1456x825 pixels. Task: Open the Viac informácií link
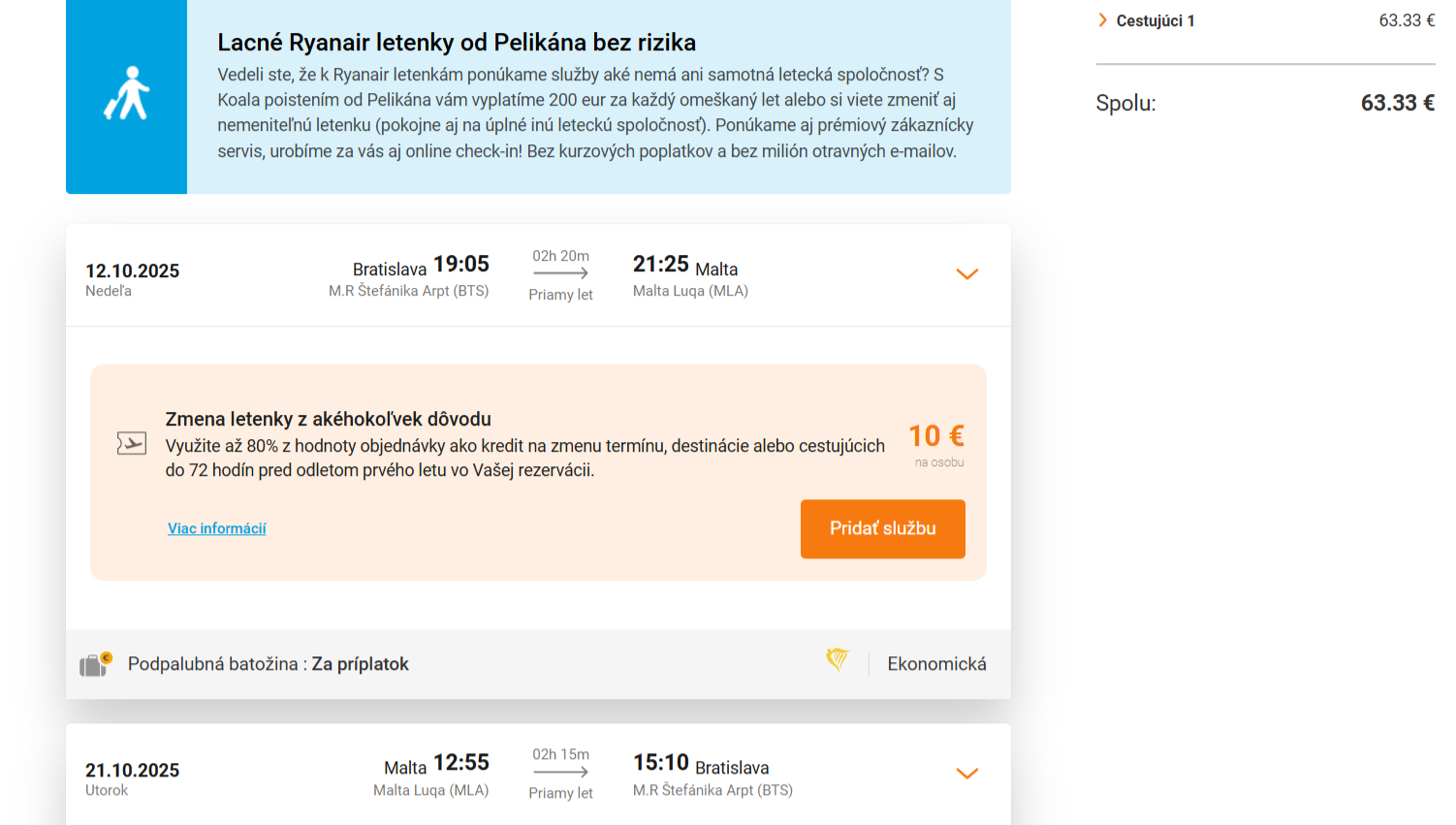tap(216, 528)
